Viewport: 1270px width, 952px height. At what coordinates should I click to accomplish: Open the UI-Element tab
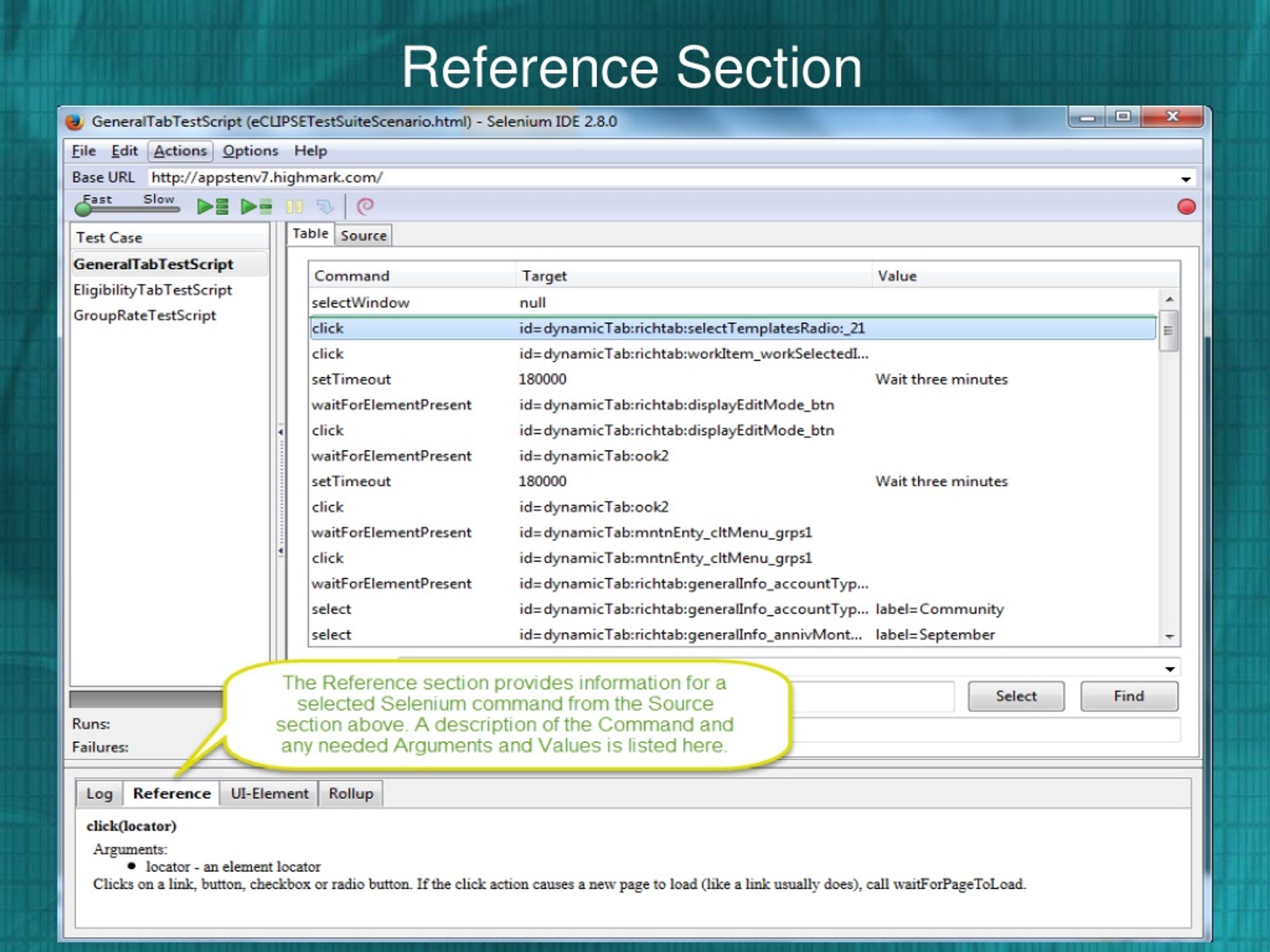[269, 794]
